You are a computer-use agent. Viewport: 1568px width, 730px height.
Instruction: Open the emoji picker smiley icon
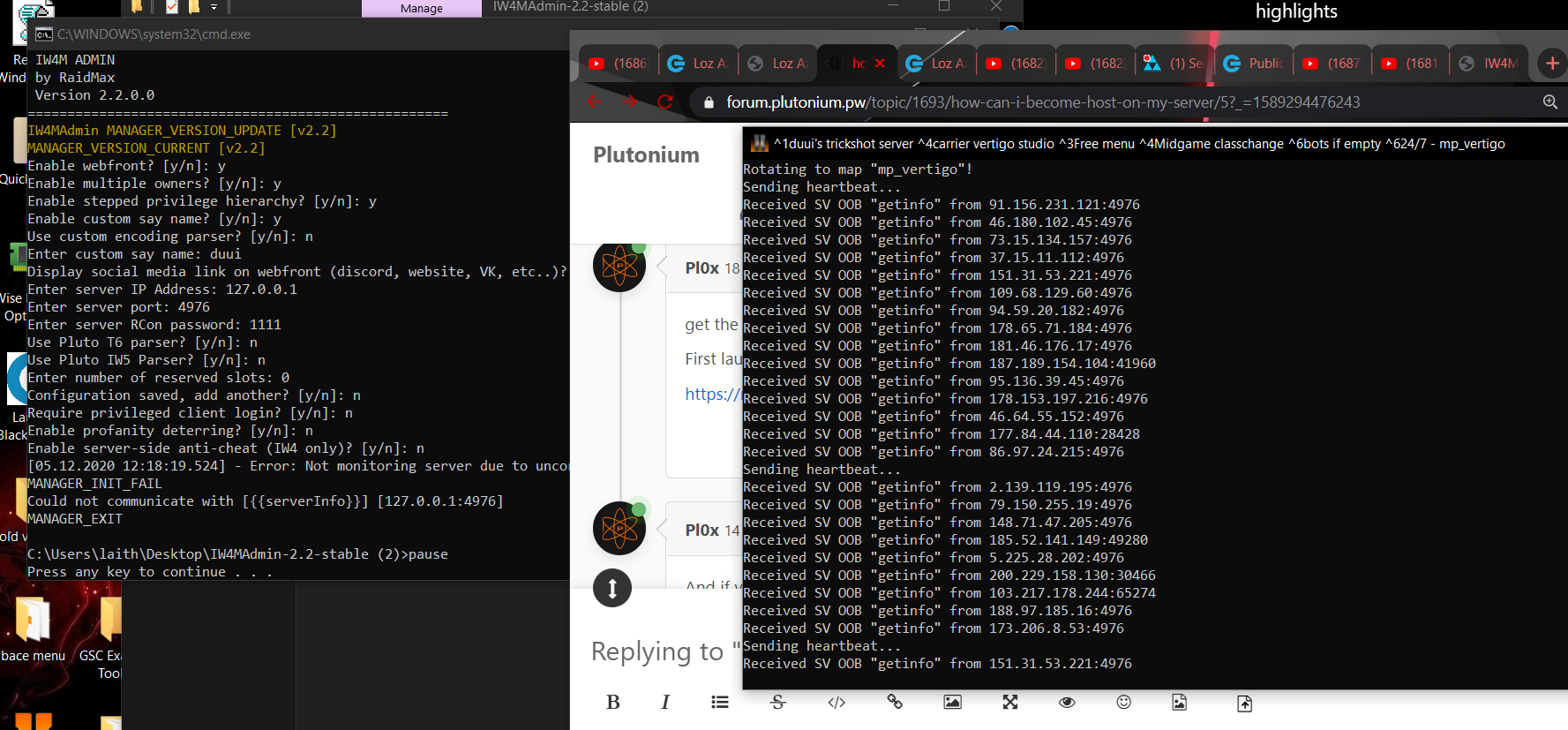pos(1123,702)
